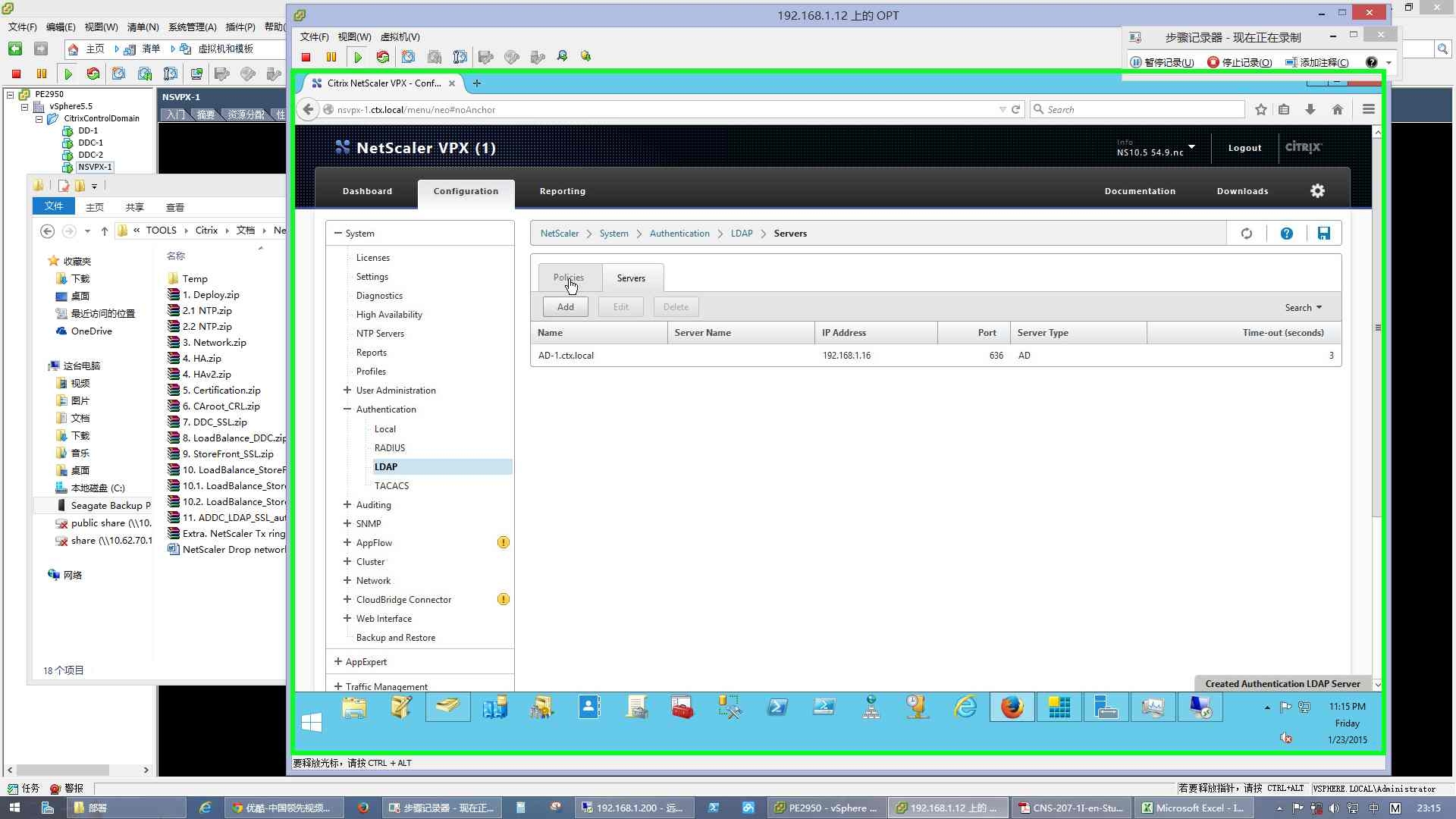Open 清单(N) menu in vSphere client

coord(143,27)
